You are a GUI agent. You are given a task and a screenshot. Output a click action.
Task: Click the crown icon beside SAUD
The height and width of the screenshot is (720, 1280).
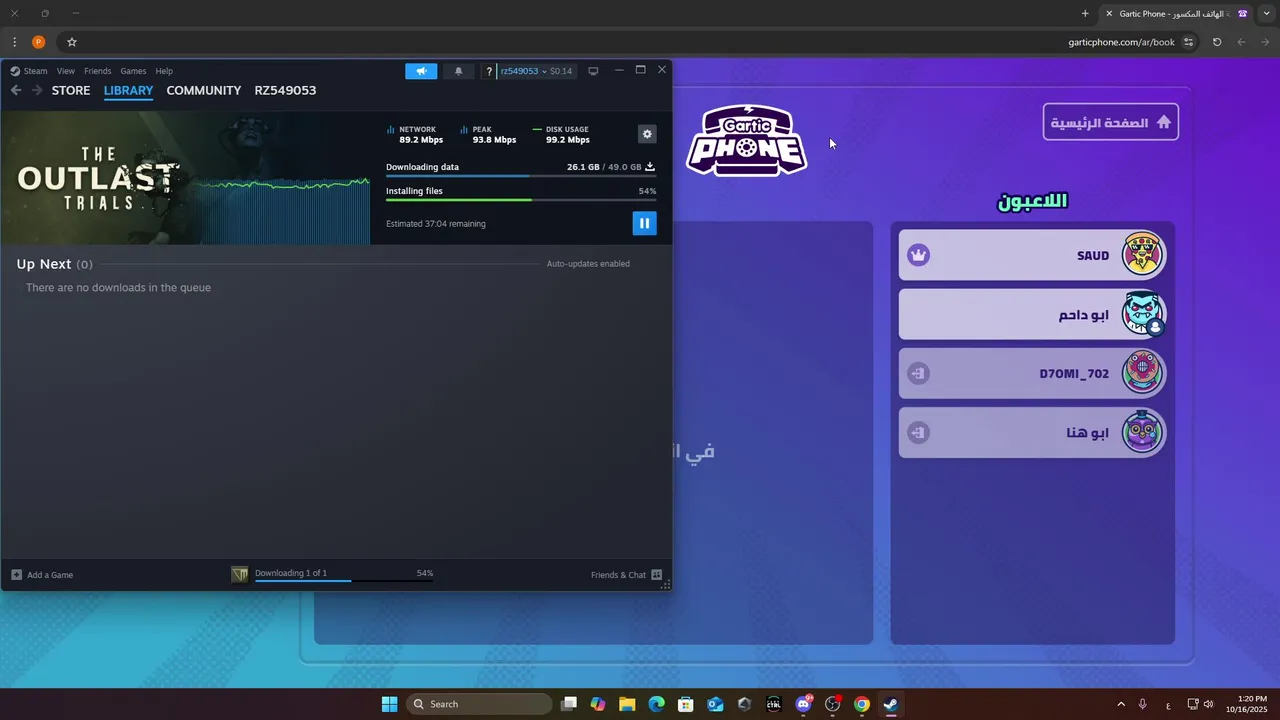[919, 255]
